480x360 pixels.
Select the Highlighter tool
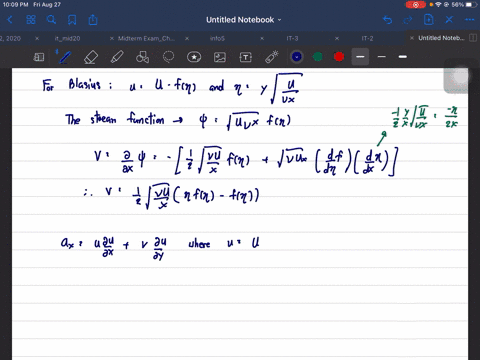click(117, 57)
